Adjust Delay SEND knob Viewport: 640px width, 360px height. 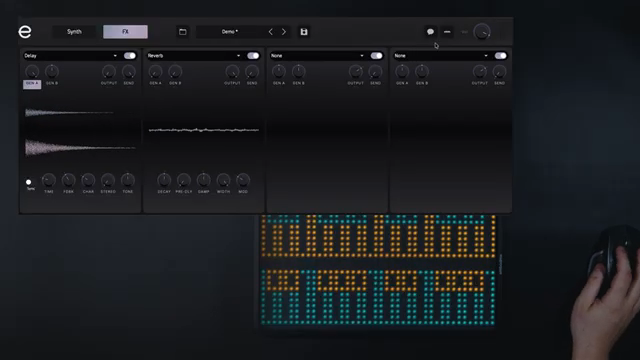coord(129,72)
